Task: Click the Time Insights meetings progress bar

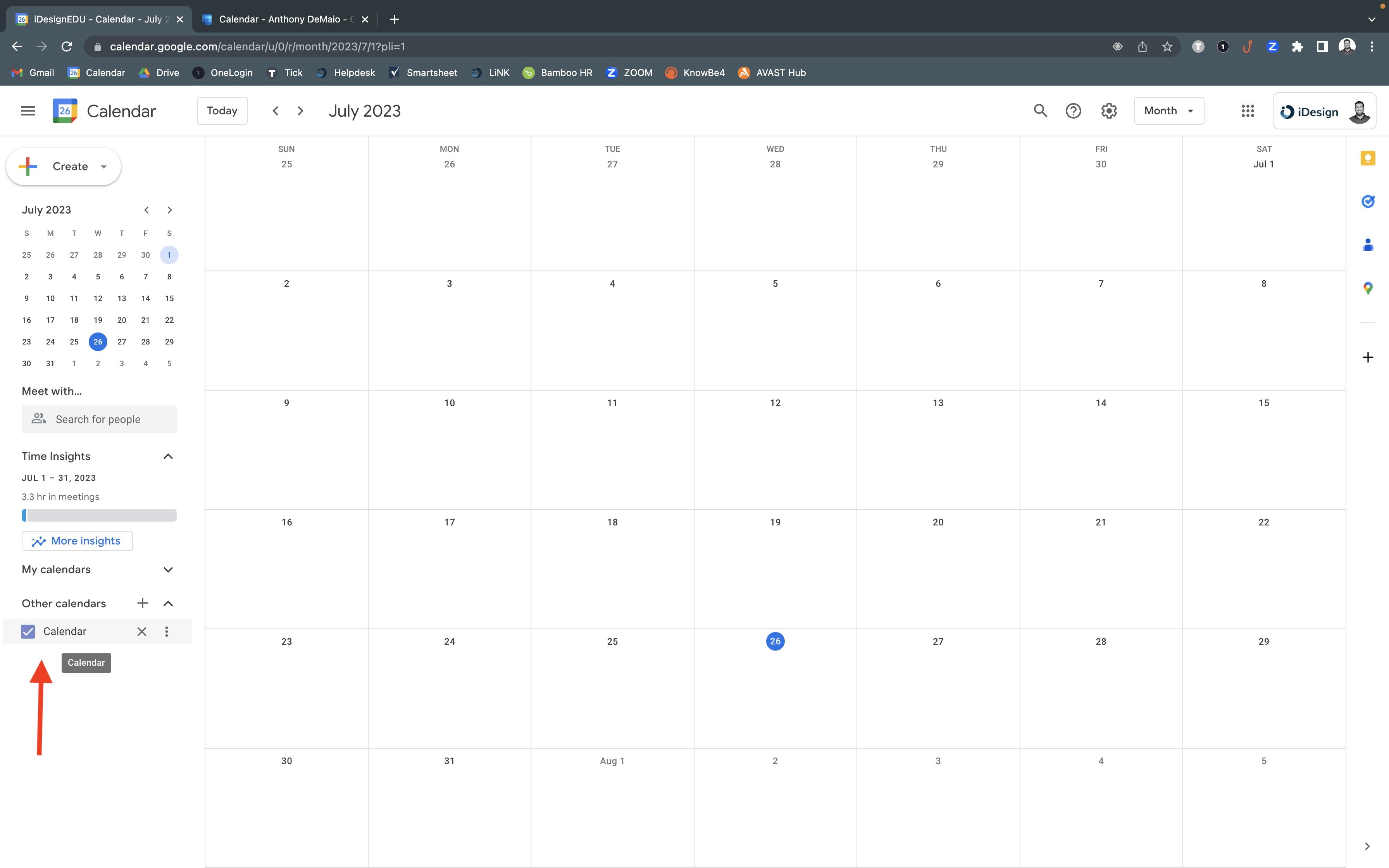Action: point(99,515)
